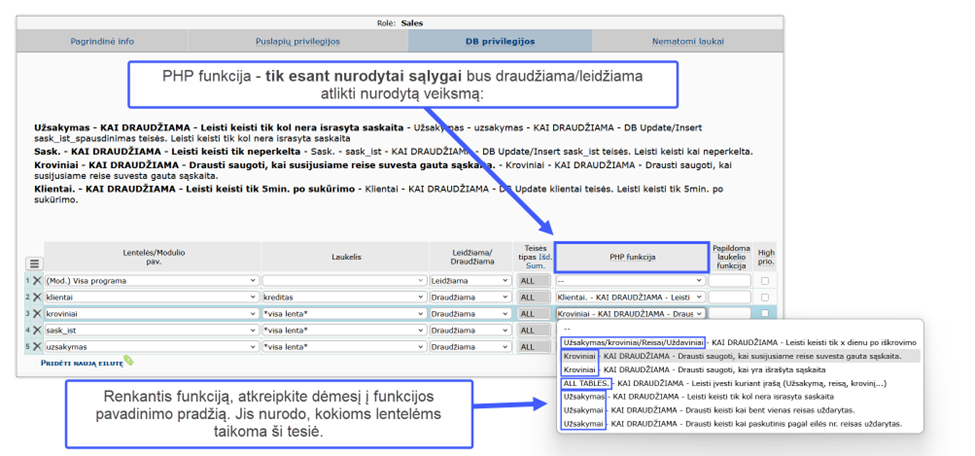Toggle High prio. checkbox on kroviniai row
Screen dimensions: 975x456
pyautogui.click(x=765, y=314)
